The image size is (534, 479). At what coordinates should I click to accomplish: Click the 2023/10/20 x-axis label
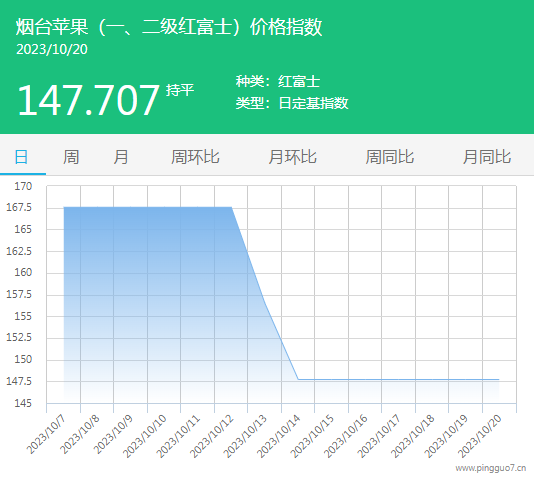[x=480, y=436]
